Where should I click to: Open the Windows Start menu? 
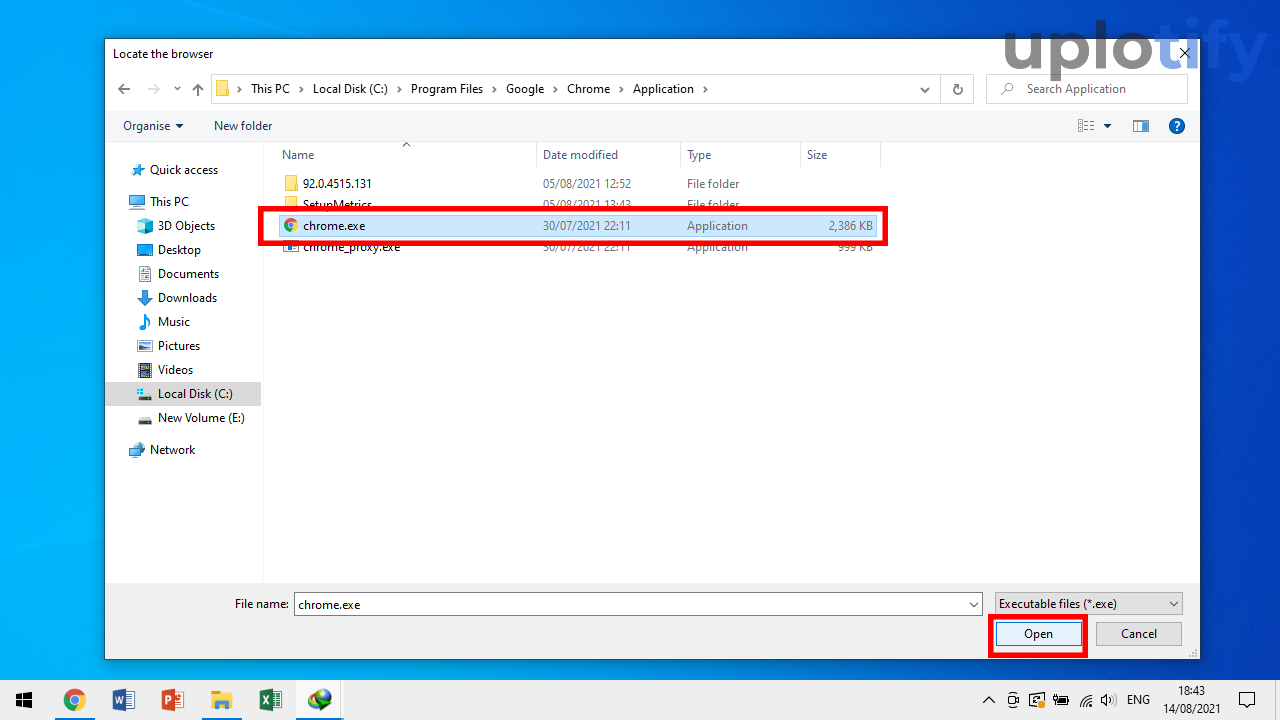(x=24, y=700)
